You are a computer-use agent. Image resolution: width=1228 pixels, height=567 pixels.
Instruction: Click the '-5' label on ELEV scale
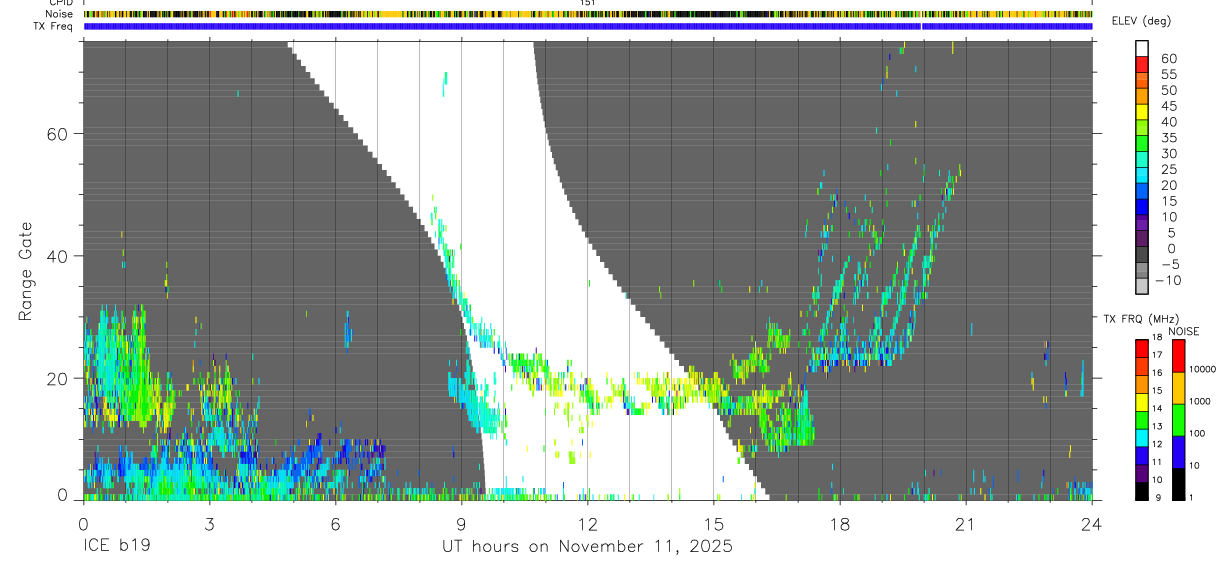point(1168,264)
